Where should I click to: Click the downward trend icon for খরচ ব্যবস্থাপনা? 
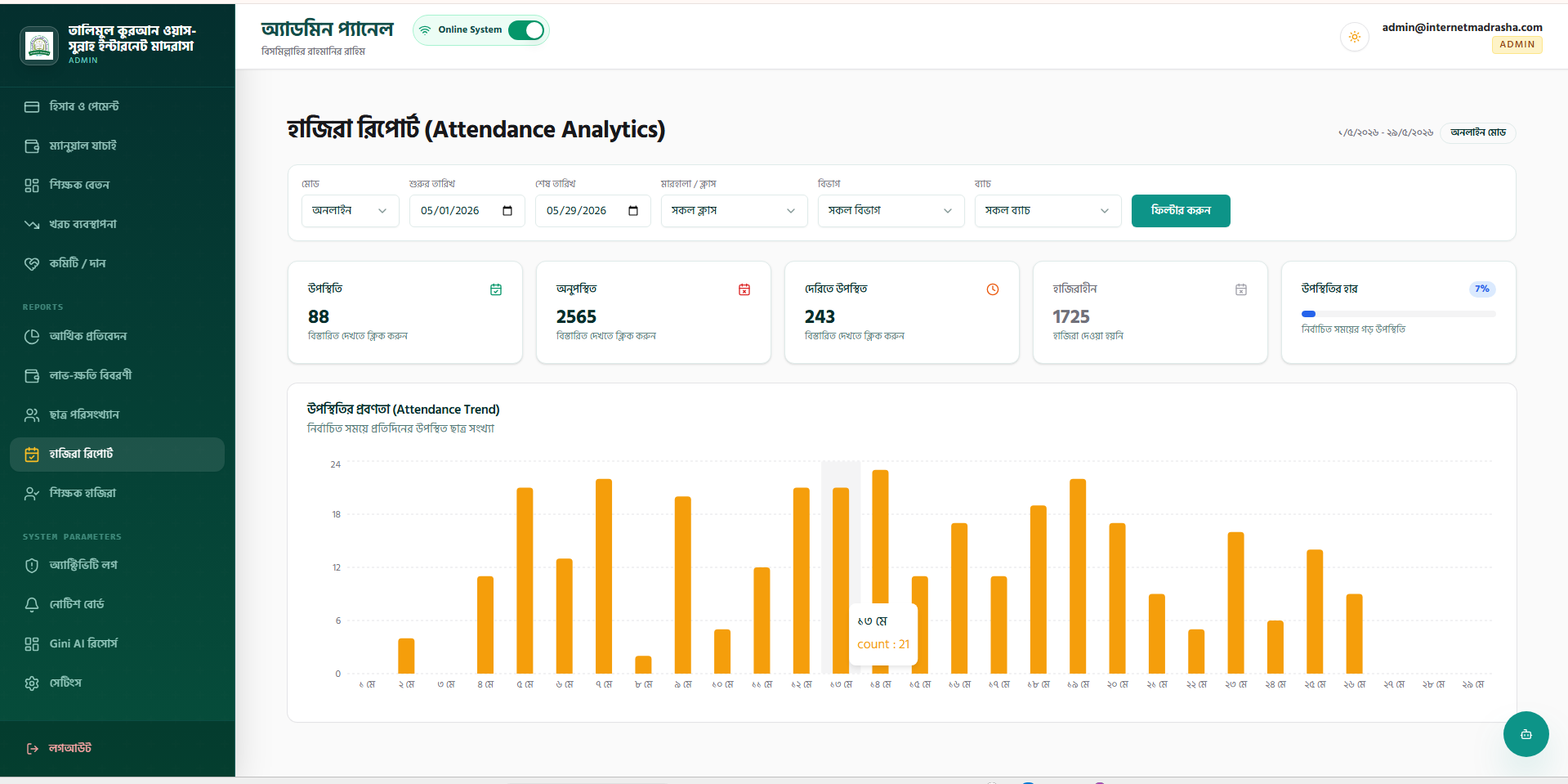coord(32,225)
